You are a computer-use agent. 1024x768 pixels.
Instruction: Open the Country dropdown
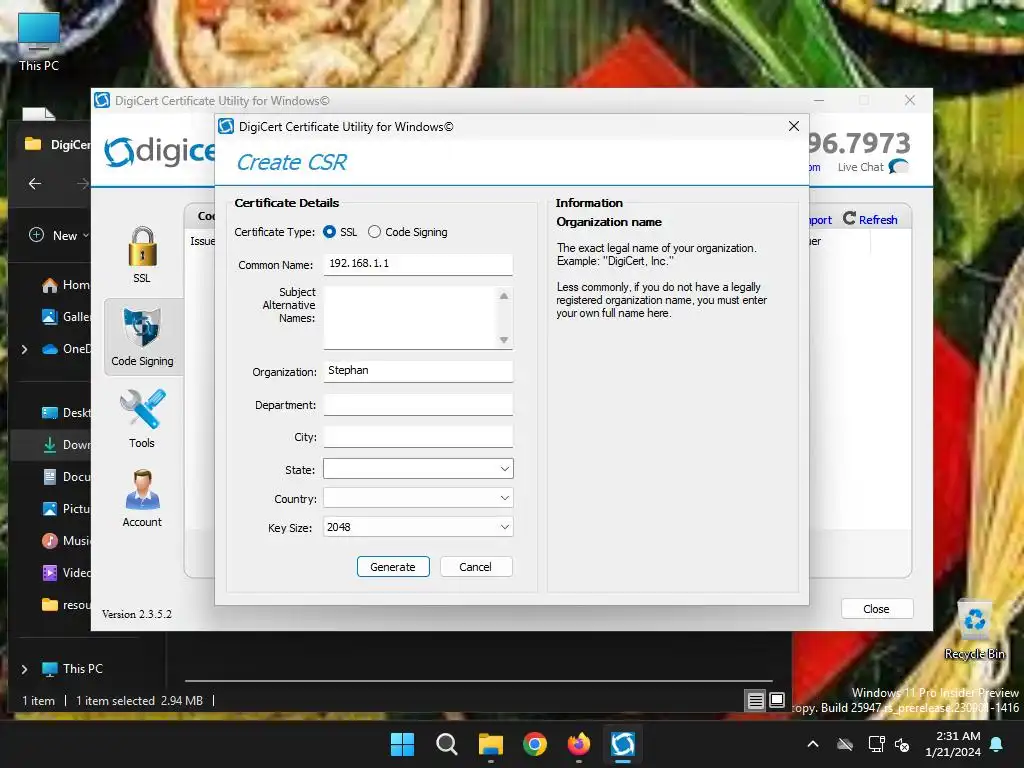point(418,498)
